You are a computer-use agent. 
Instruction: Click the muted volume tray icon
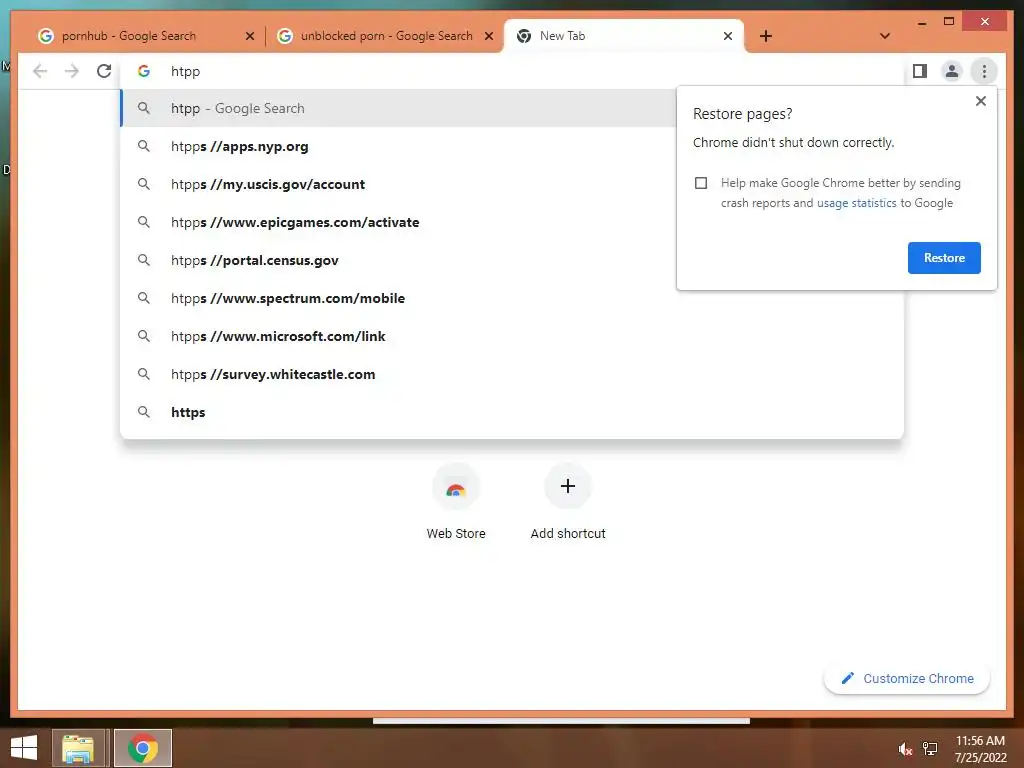coord(904,749)
